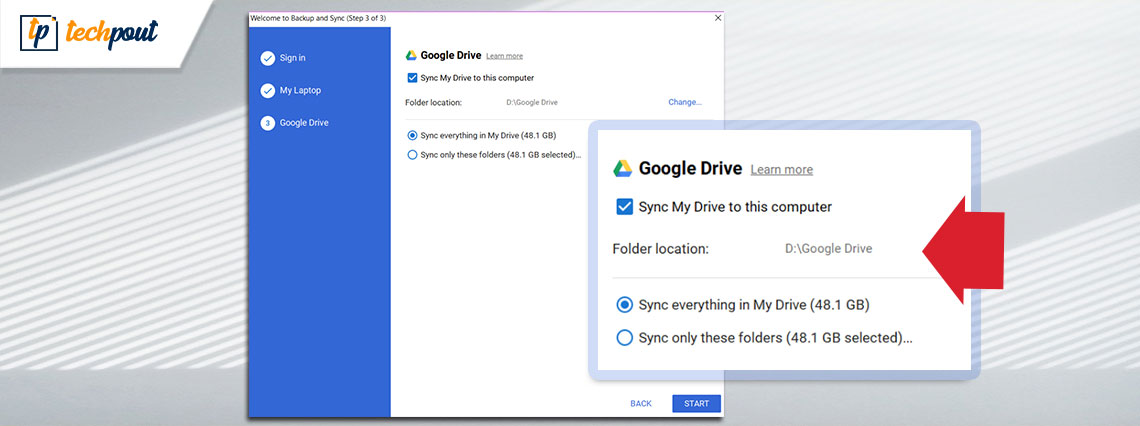Select Sync everything radio in enlarged callout

point(624,305)
